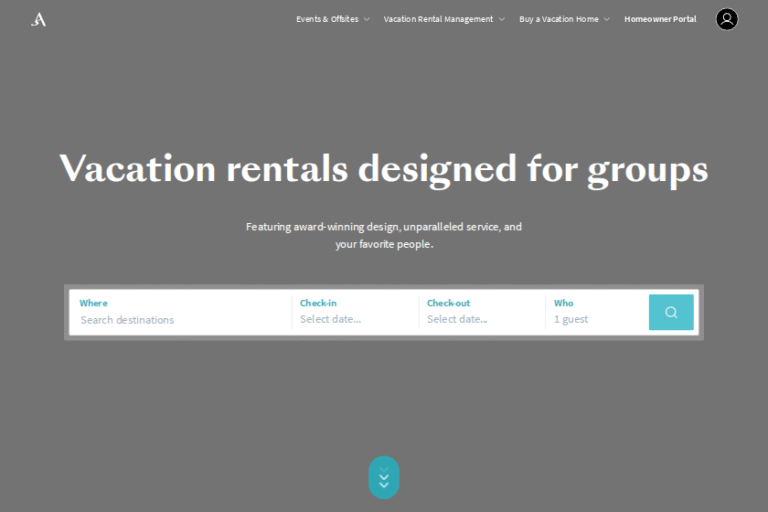This screenshot has height=512, width=768.
Task: Click the Vacation rentals designed for groups headline
Action: coord(384,168)
